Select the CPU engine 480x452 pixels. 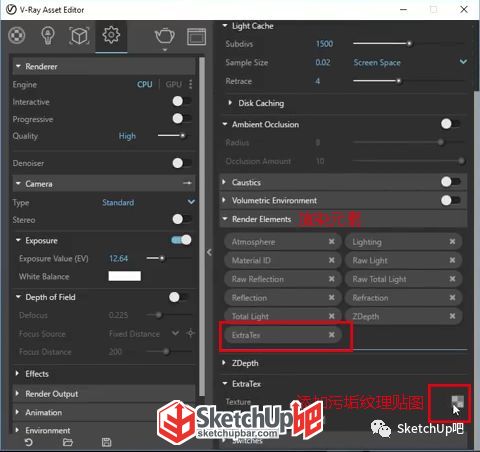click(x=145, y=84)
